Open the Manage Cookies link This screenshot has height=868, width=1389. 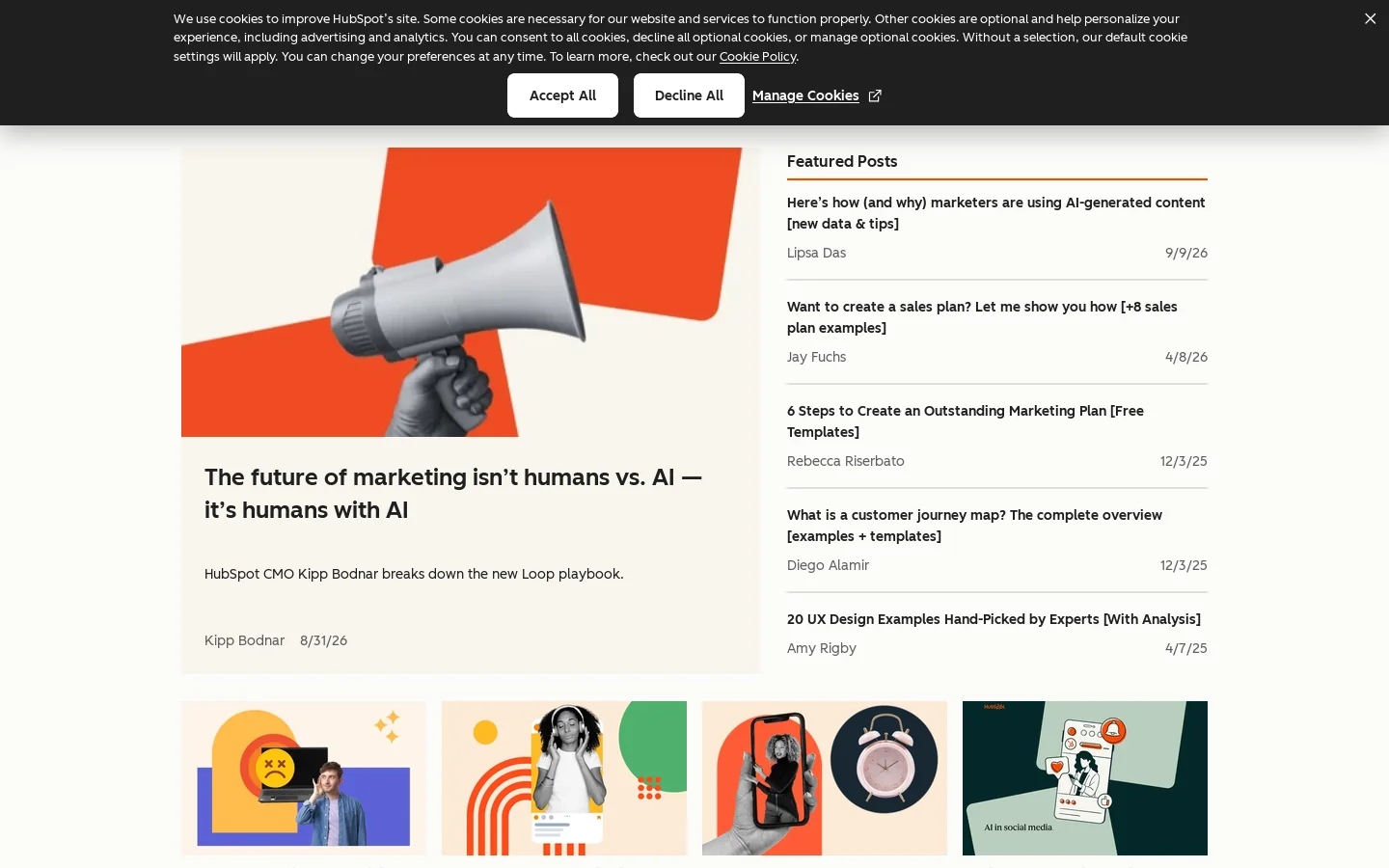point(805,95)
